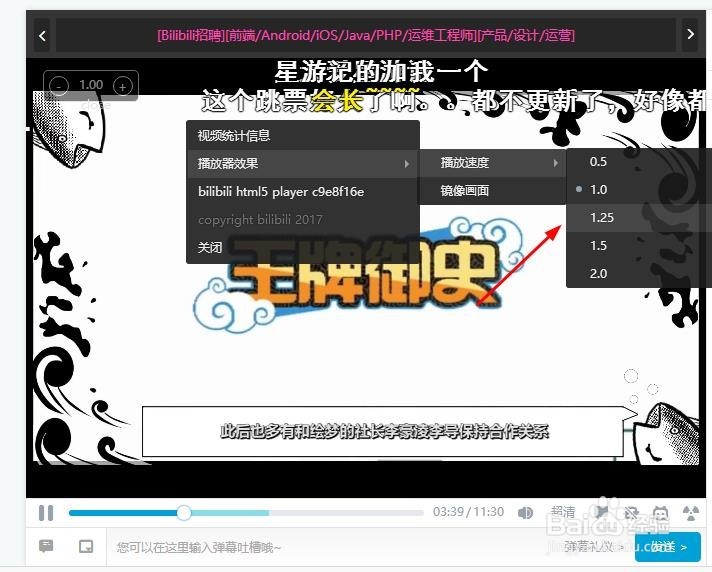Open 视频统计信息 in context menu
Screen dimensions: 712x572
click(x=303, y=135)
